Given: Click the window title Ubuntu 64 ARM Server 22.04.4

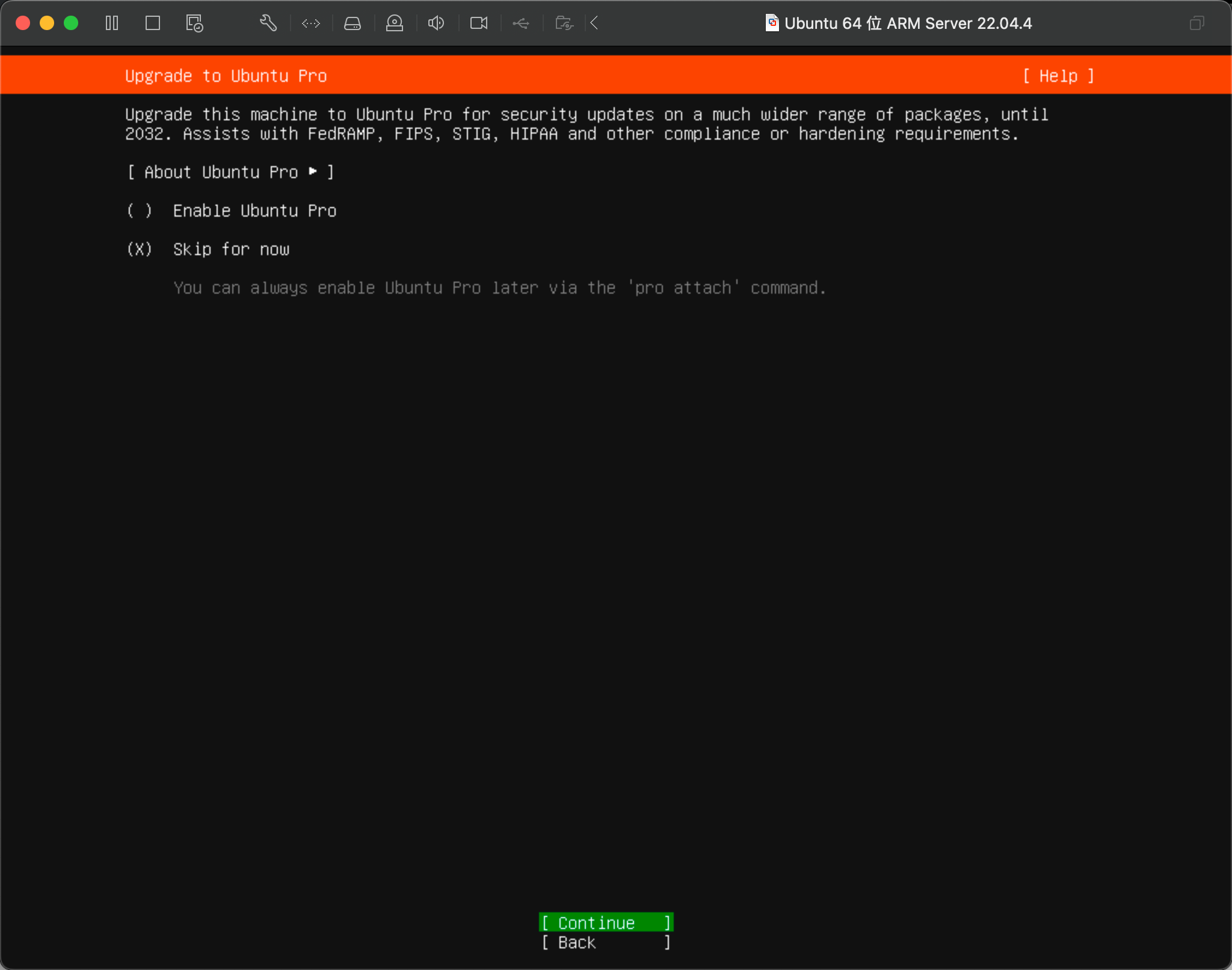Looking at the screenshot, I should pos(908,23).
